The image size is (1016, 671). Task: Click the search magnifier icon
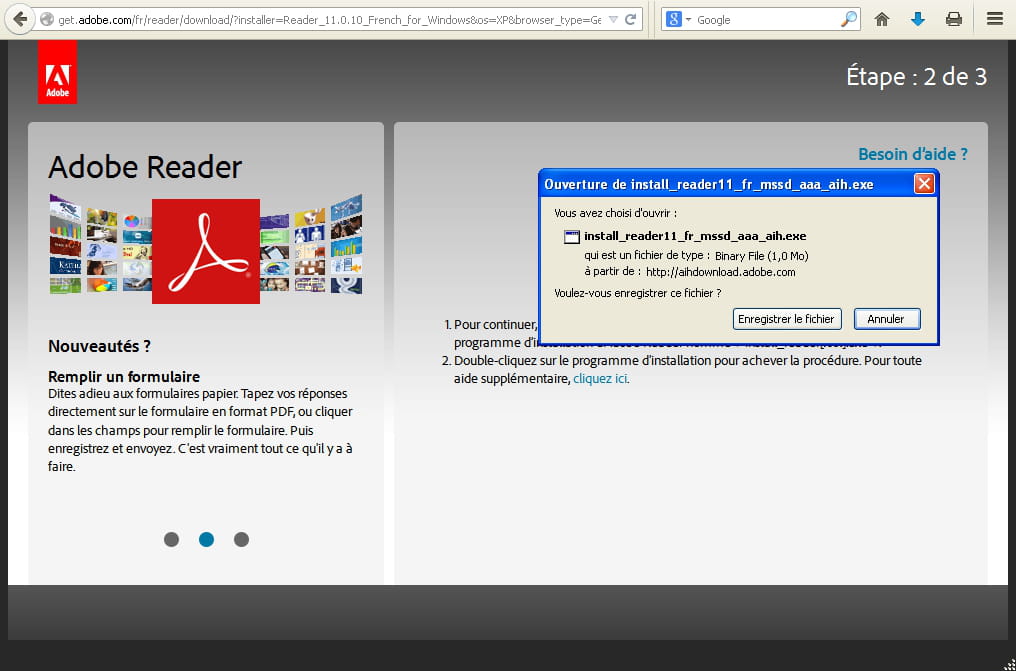pos(848,19)
